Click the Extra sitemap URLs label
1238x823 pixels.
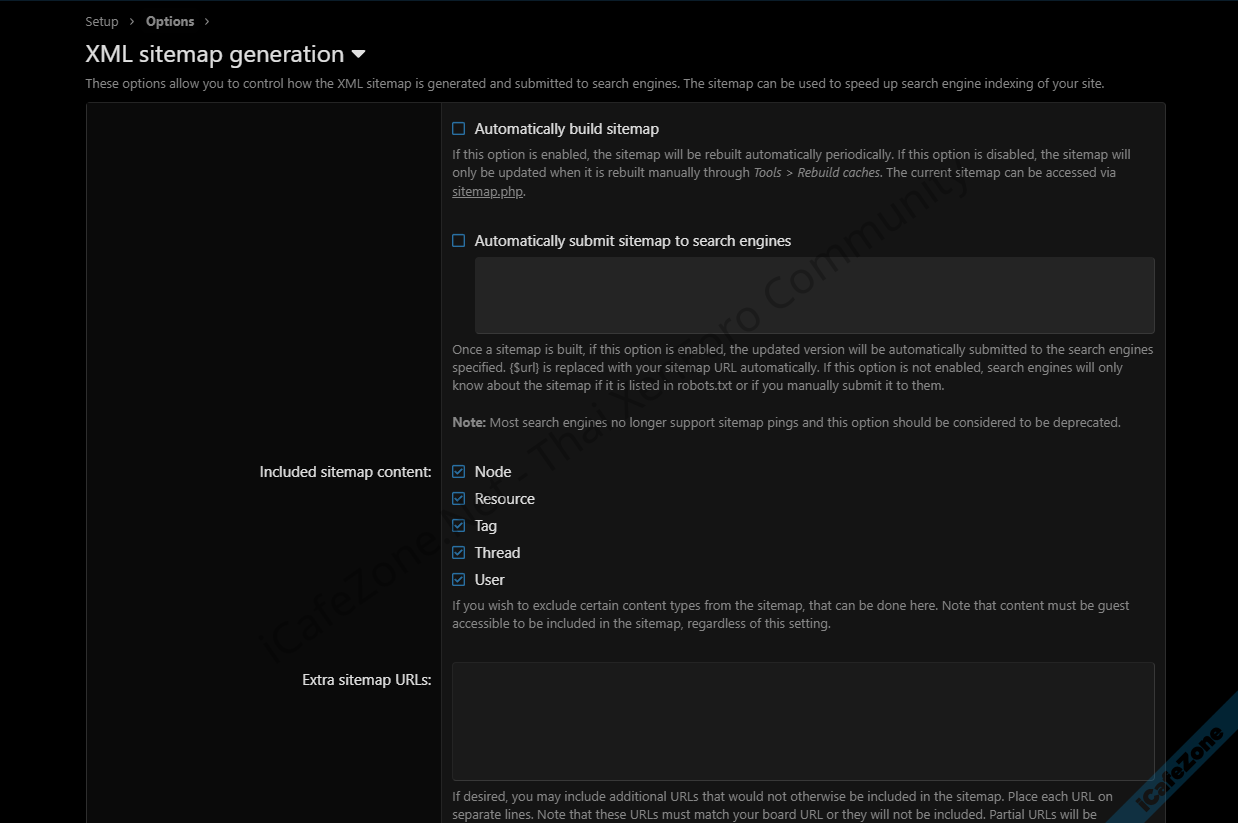(366, 680)
